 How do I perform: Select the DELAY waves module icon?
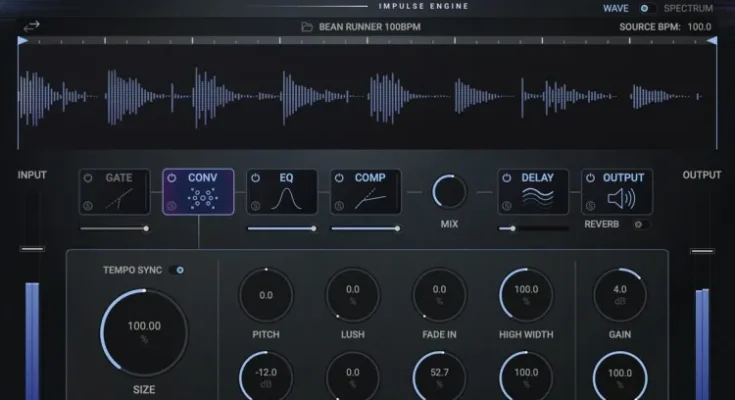click(x=537, y=198)
